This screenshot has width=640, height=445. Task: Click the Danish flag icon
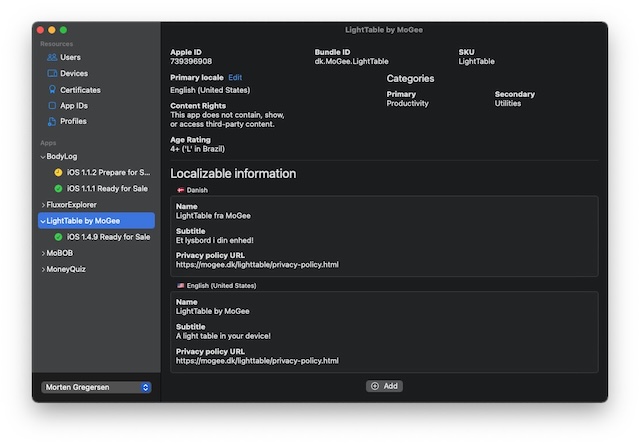pos(180,190)
